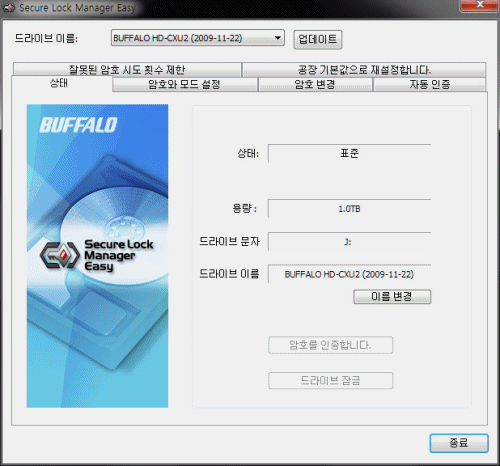Click the 드라이브 잠금 button

point(330,380)
